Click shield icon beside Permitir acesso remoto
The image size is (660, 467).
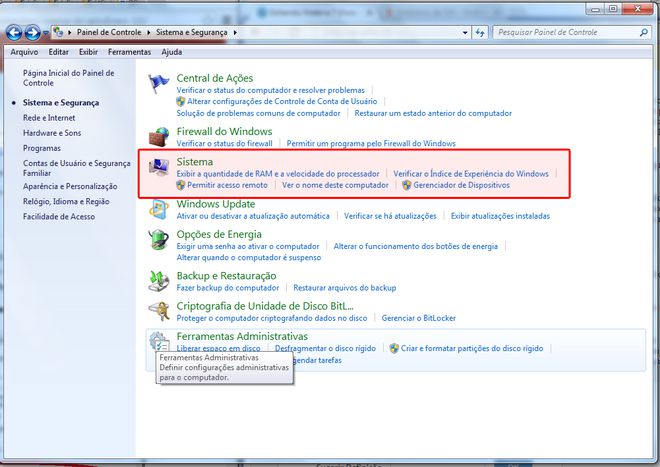tap(181, 185)
